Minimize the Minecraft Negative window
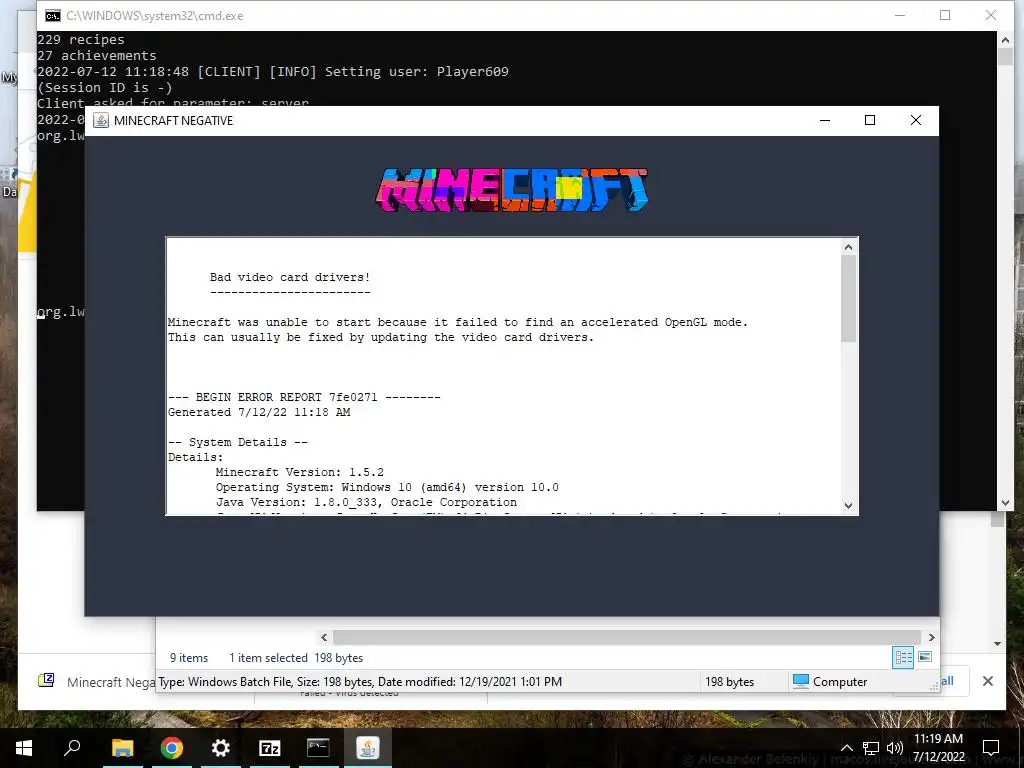Screen dimensions: 1024x768 click(x=825, y=120)
